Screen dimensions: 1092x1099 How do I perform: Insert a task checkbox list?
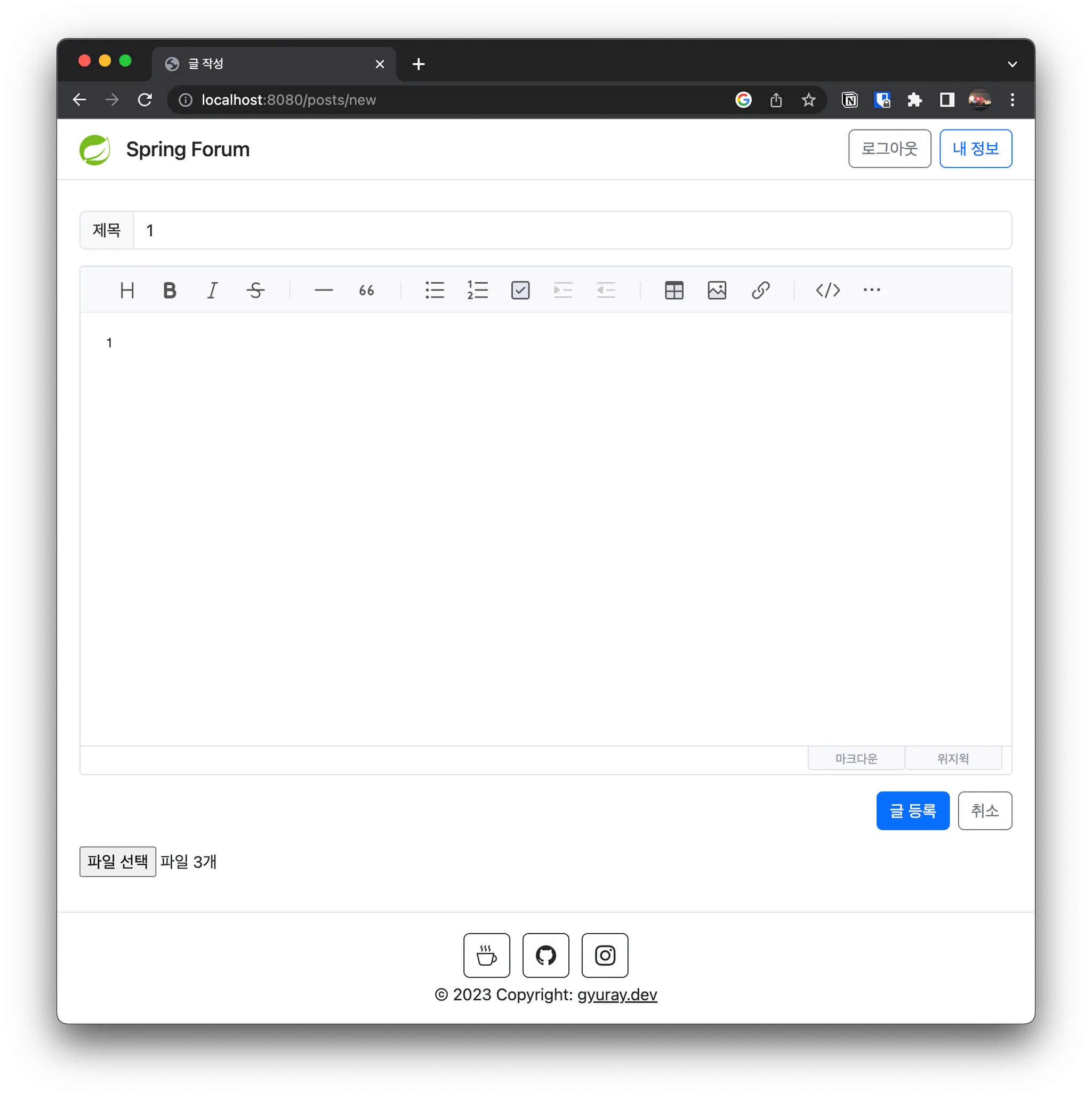(x=520, y=291)
